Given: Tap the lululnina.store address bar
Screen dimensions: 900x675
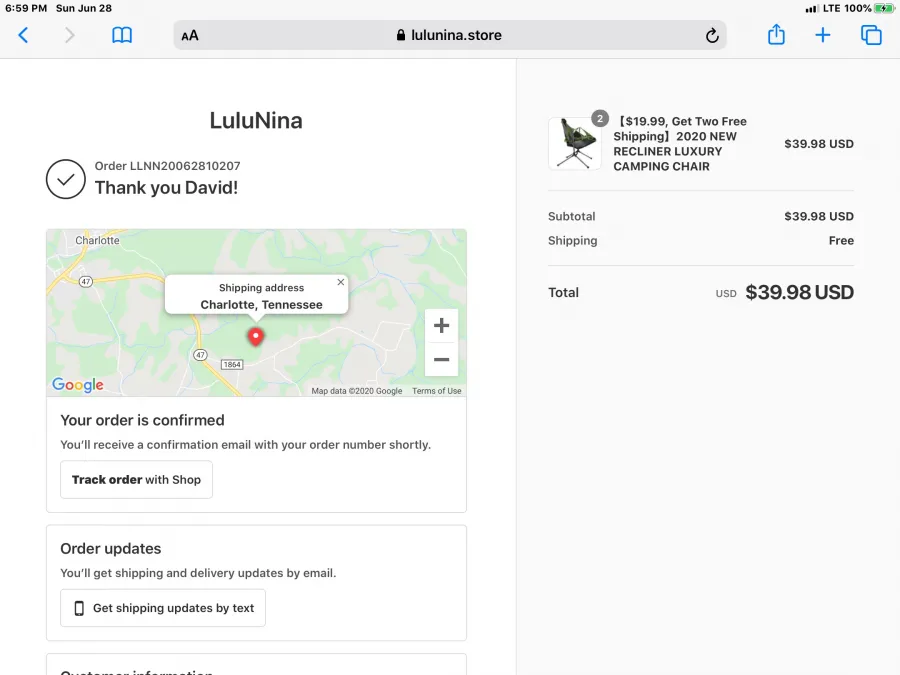Looking at the screenshot, I should (x=449, y=35).
